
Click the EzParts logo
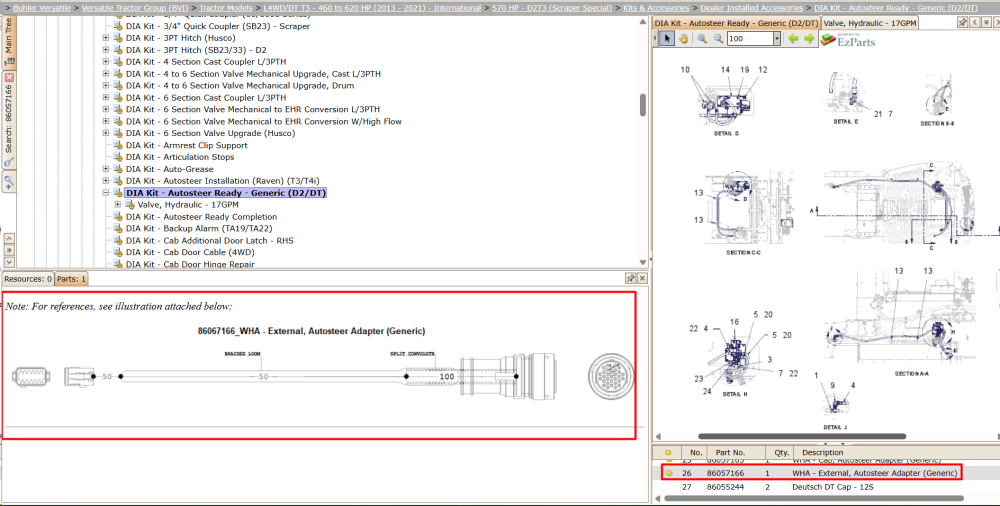[848, 40]
